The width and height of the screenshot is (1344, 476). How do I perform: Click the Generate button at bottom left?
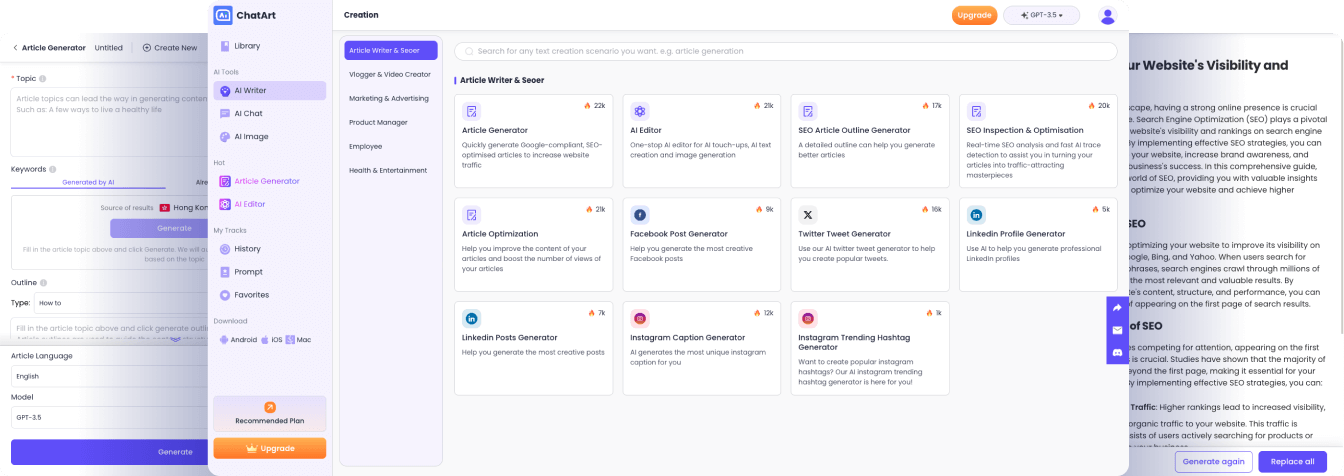(110, 452)
